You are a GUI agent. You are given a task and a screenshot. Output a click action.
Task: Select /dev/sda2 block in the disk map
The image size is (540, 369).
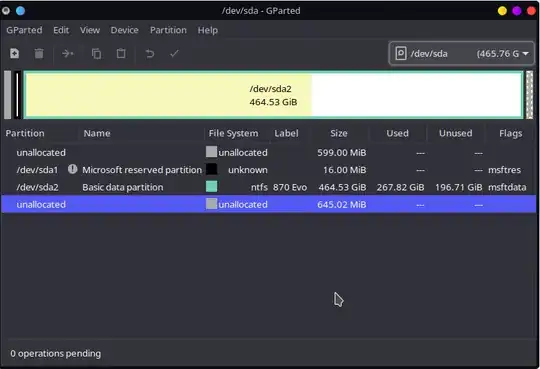coord(273,95)
